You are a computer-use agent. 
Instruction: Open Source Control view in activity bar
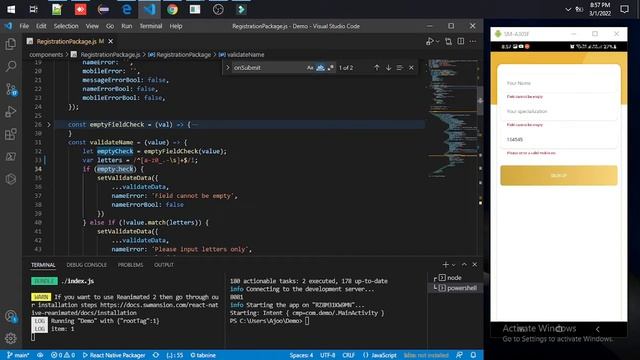pos(11,89)
